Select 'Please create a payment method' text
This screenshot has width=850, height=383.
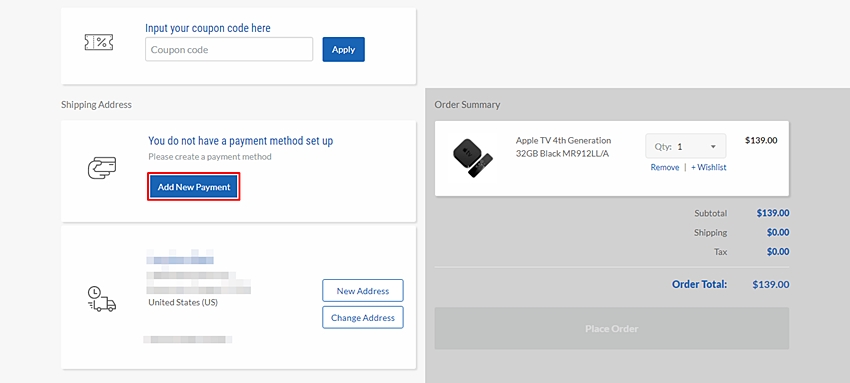pyautogui.click(x=210, y=157)
